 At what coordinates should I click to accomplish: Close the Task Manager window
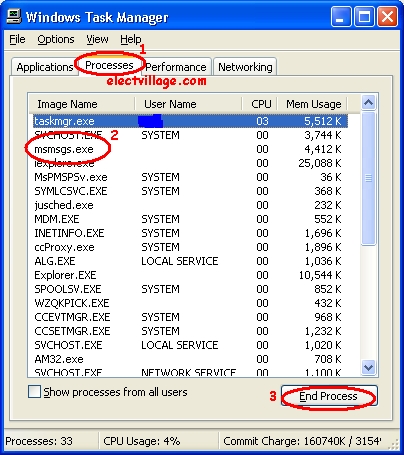pos(387,17)
